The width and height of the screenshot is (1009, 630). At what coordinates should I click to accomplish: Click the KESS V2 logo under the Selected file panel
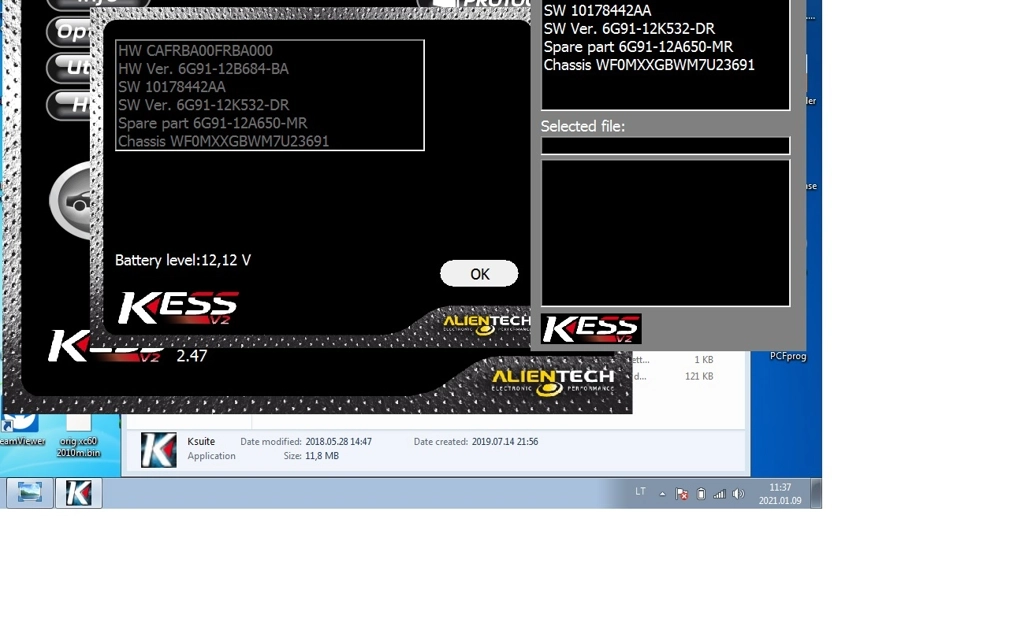591,329
